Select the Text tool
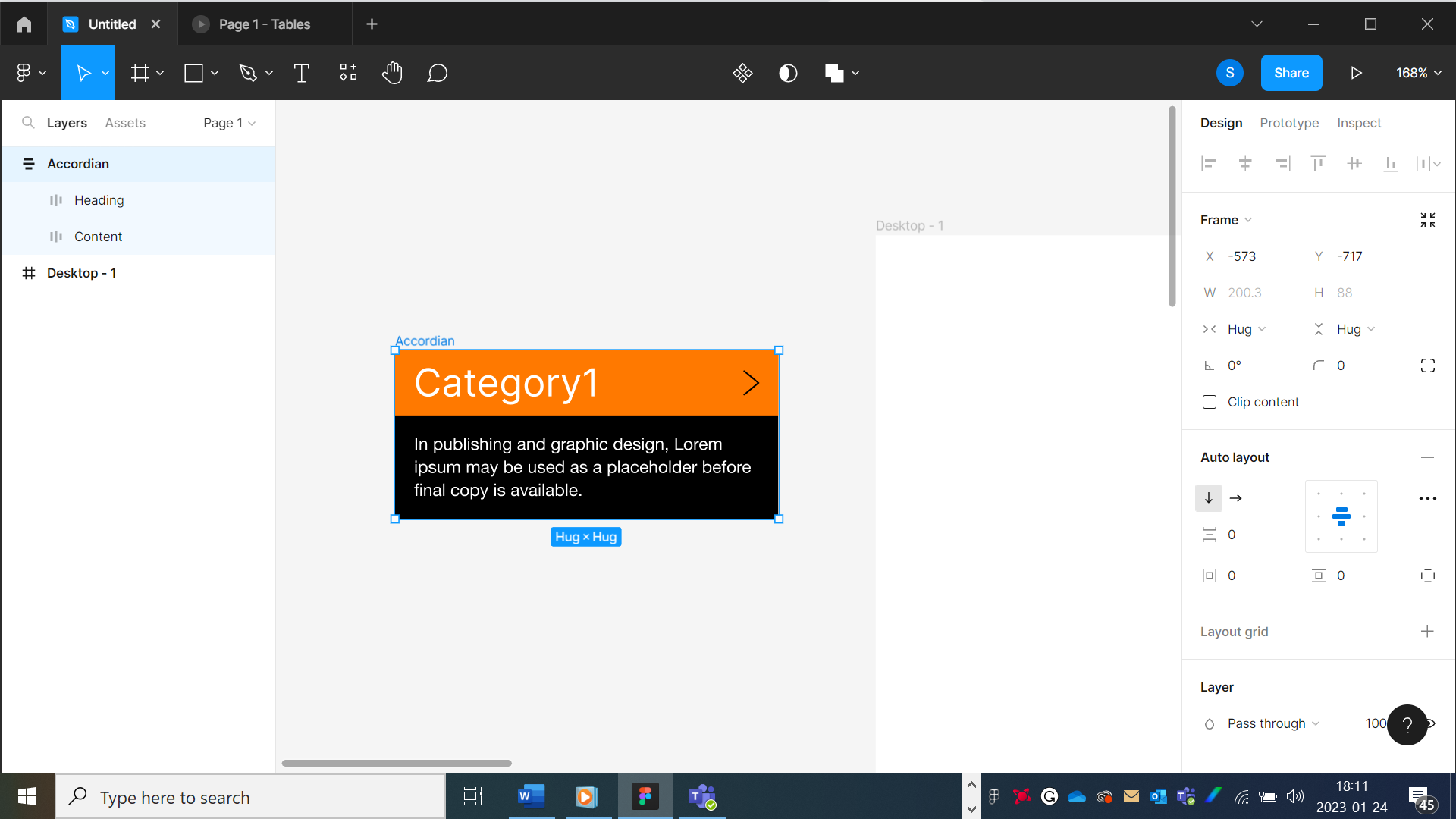The height and width of the screenshot is (819, 1456). pos(301,73)
